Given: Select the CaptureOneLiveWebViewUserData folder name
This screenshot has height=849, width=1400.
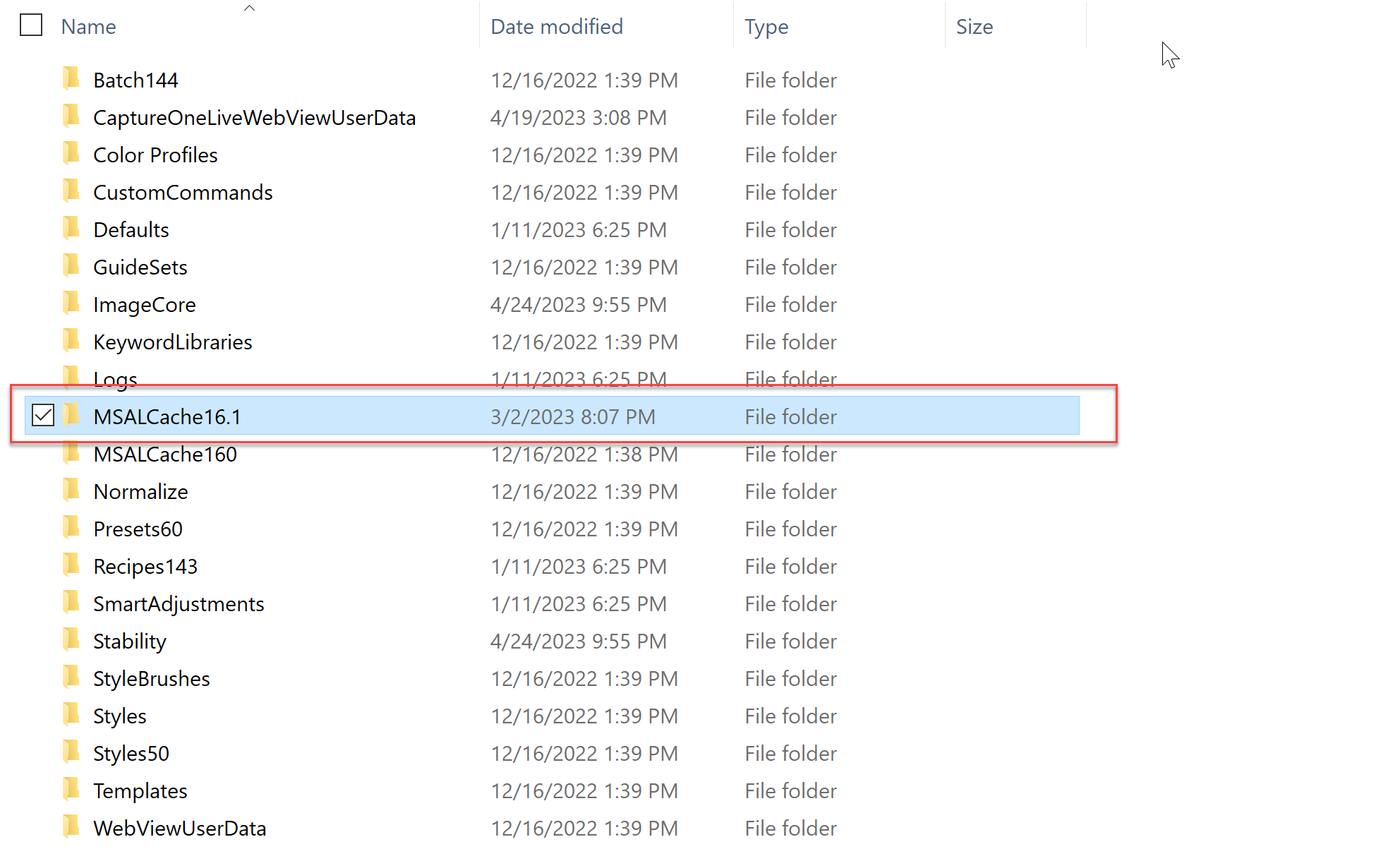Looking at the screenshot, I should tap(255, 118).
